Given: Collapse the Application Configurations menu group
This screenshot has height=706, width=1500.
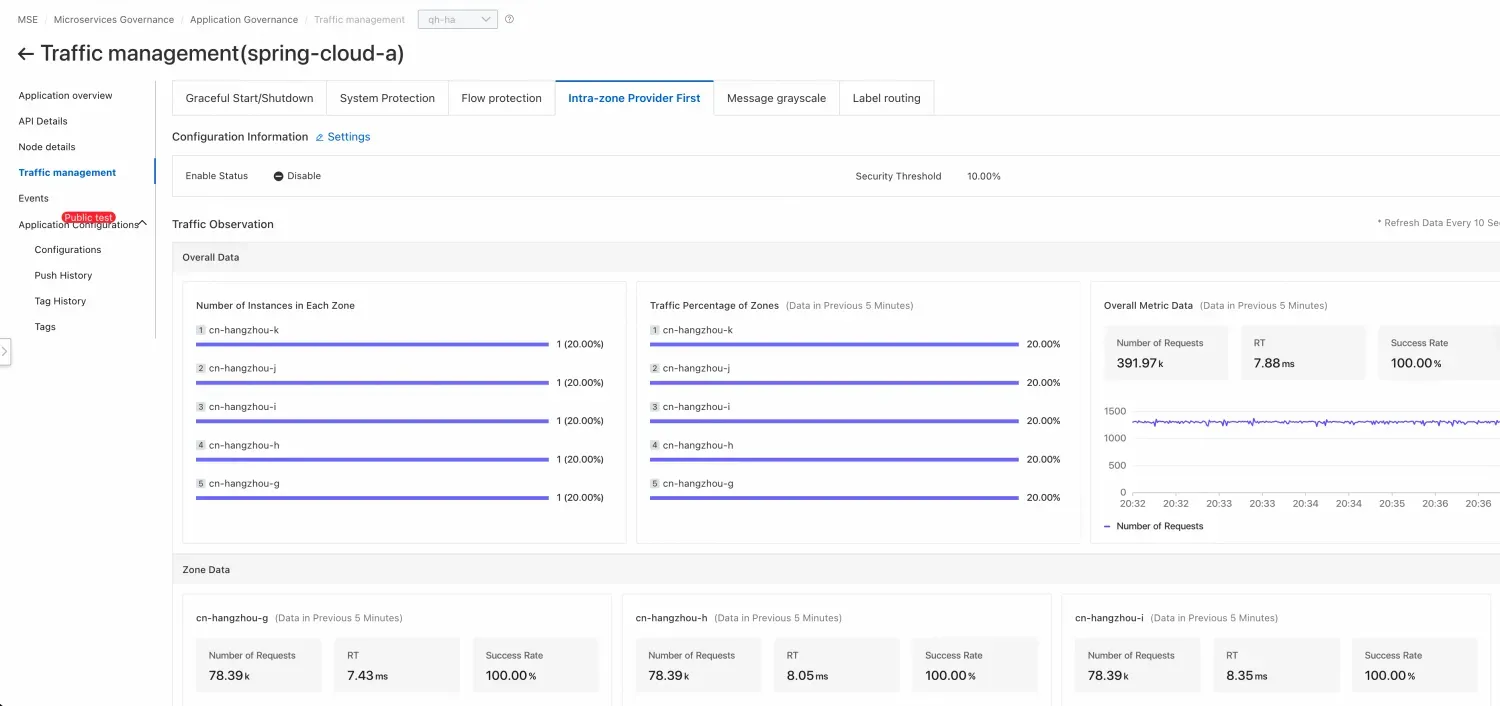Looking at the screenshot, I should [x=143, y=224].
